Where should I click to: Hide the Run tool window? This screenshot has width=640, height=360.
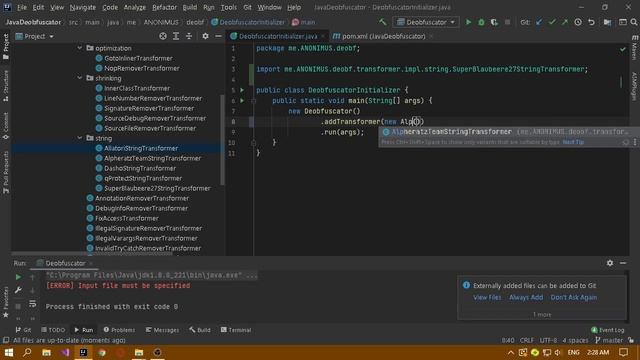point(623,263)
